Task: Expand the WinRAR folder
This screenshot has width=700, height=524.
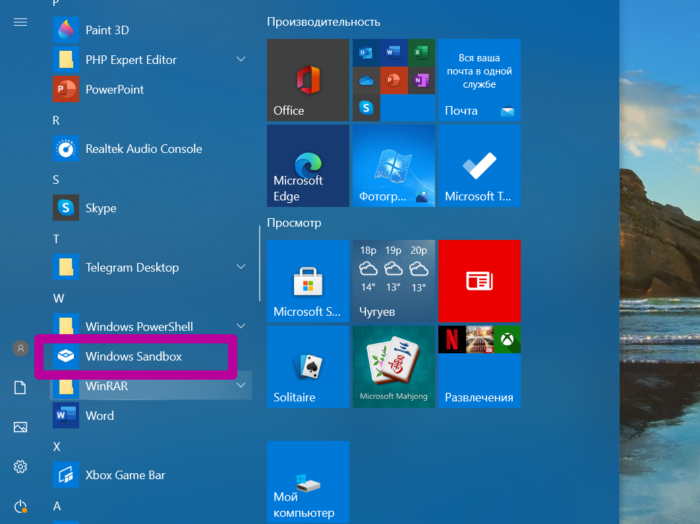Action: [241, 385]
